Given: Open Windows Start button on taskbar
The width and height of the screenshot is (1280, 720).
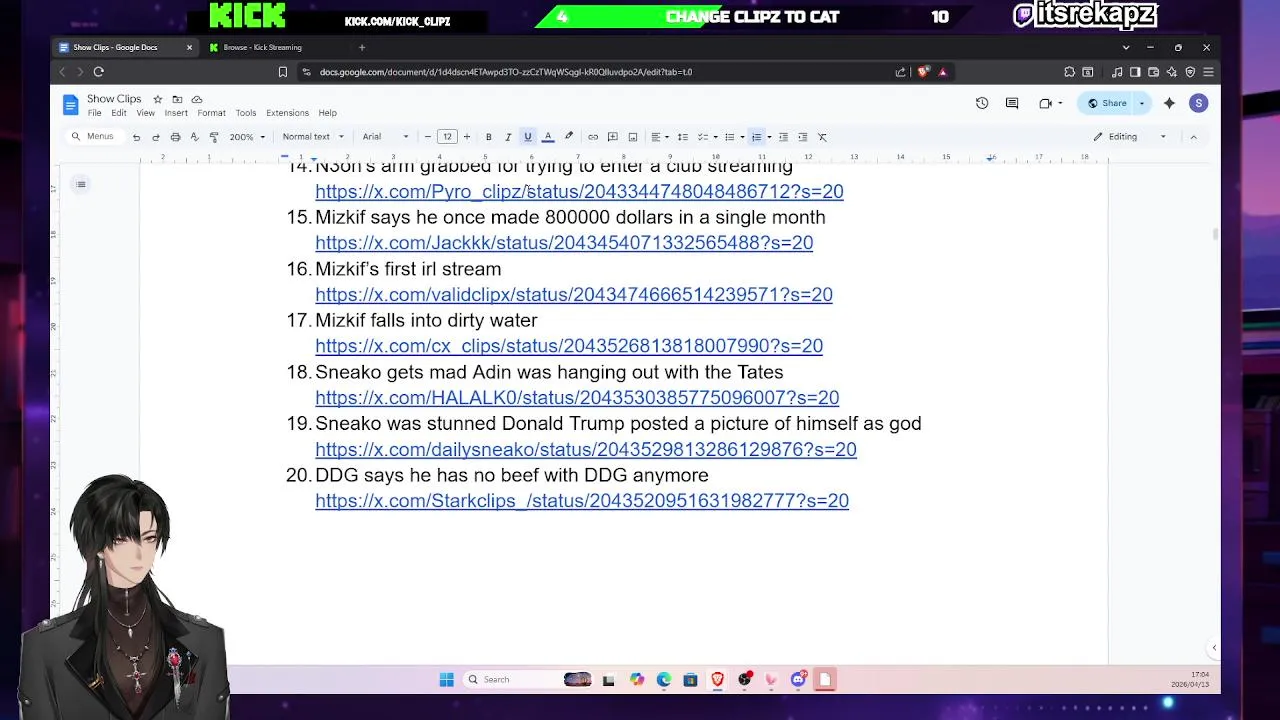Looking at the screenshot, I should [x=446, y=680].
